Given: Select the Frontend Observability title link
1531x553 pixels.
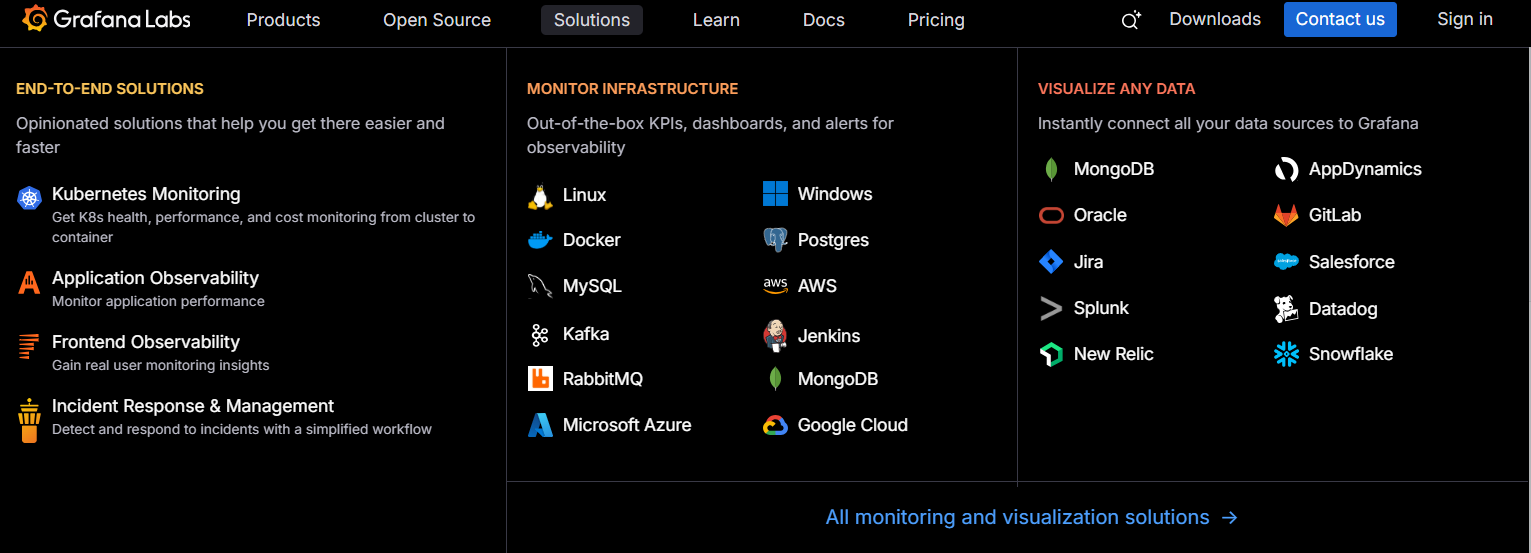Looking at the screenshot, I should (x=146, y=342).
